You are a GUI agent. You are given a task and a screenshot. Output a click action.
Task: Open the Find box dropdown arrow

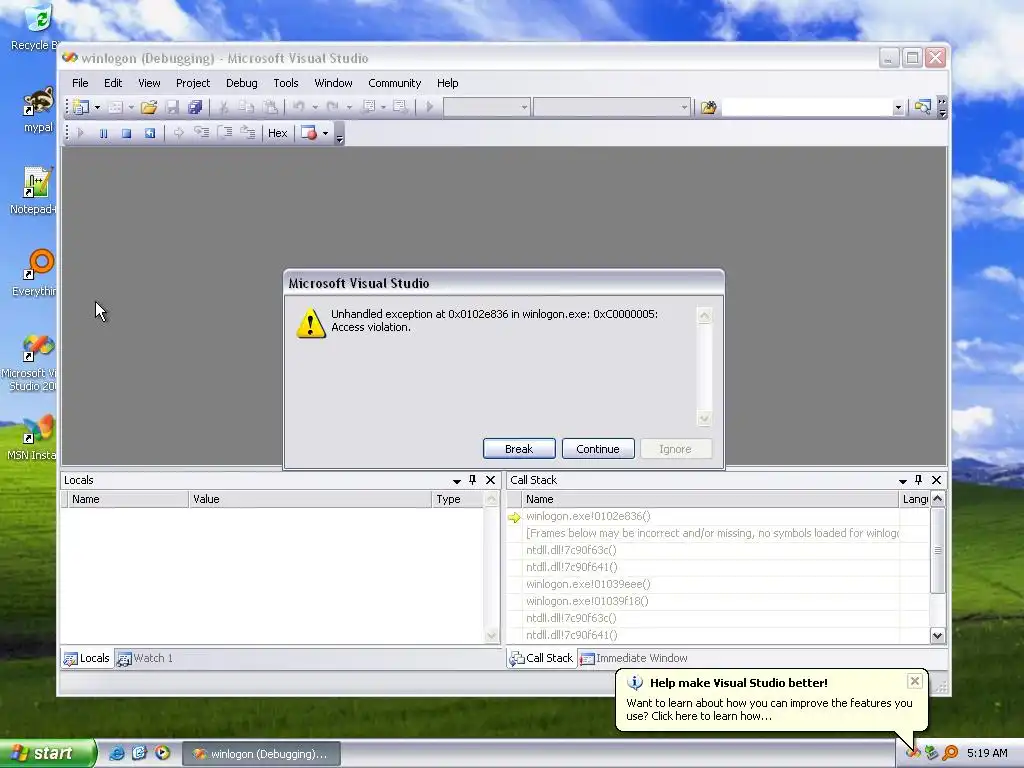coord(898,107)
